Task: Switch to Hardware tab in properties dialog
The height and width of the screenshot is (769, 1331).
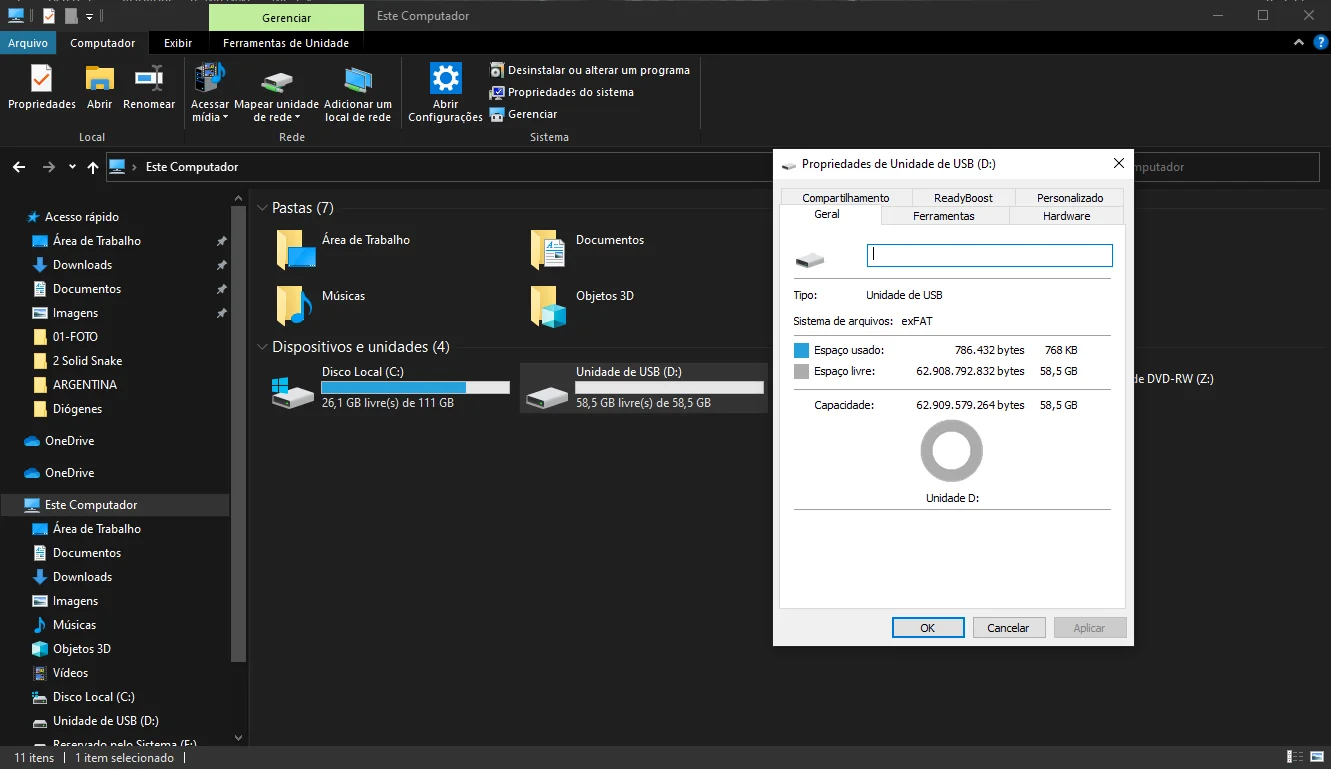Action: point(1067,216)
